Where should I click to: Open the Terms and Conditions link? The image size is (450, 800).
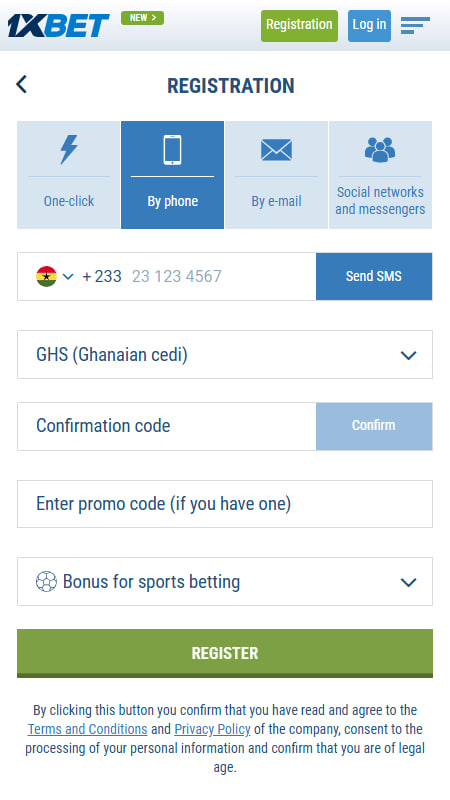(87, 729)
